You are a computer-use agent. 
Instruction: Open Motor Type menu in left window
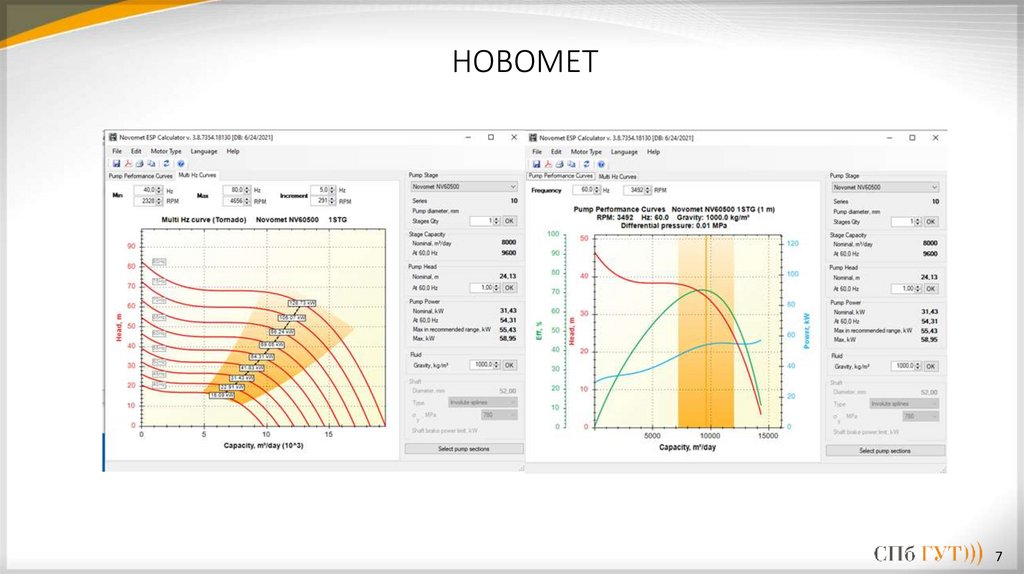pyautogui.click(x=166, y=151)
